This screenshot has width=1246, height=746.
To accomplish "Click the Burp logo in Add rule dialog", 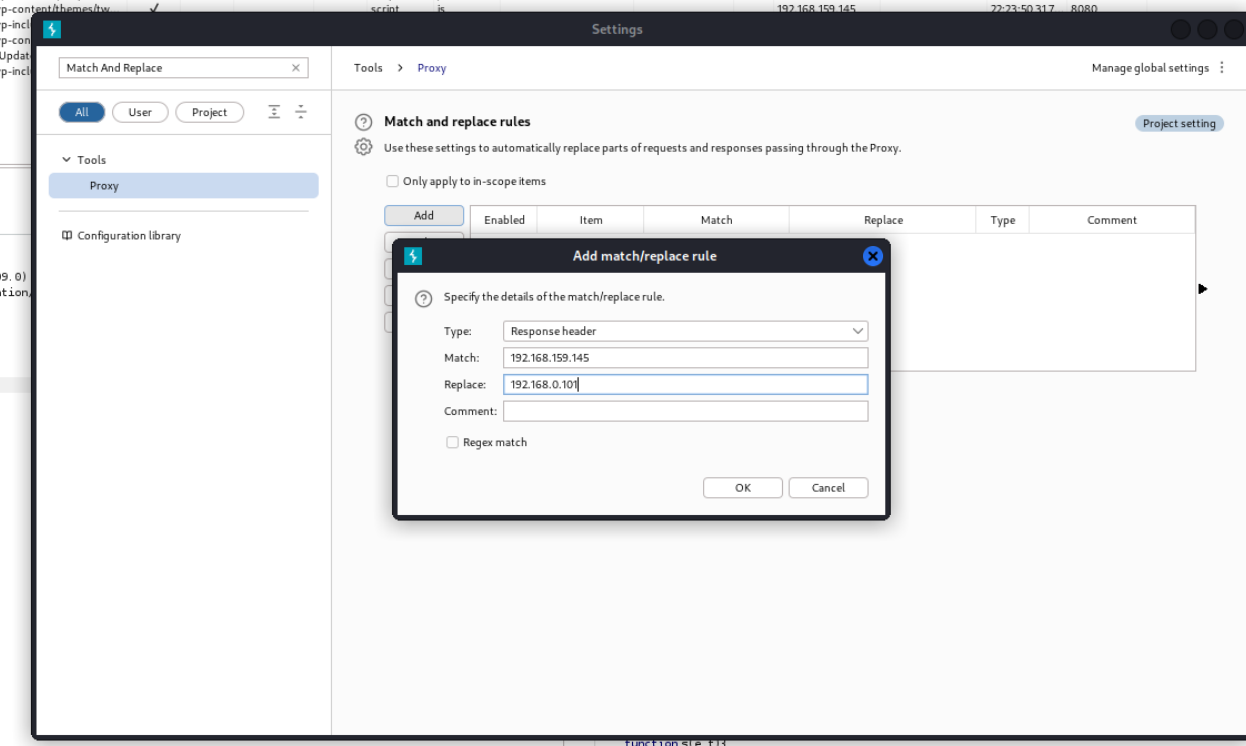I will point(413,256).
